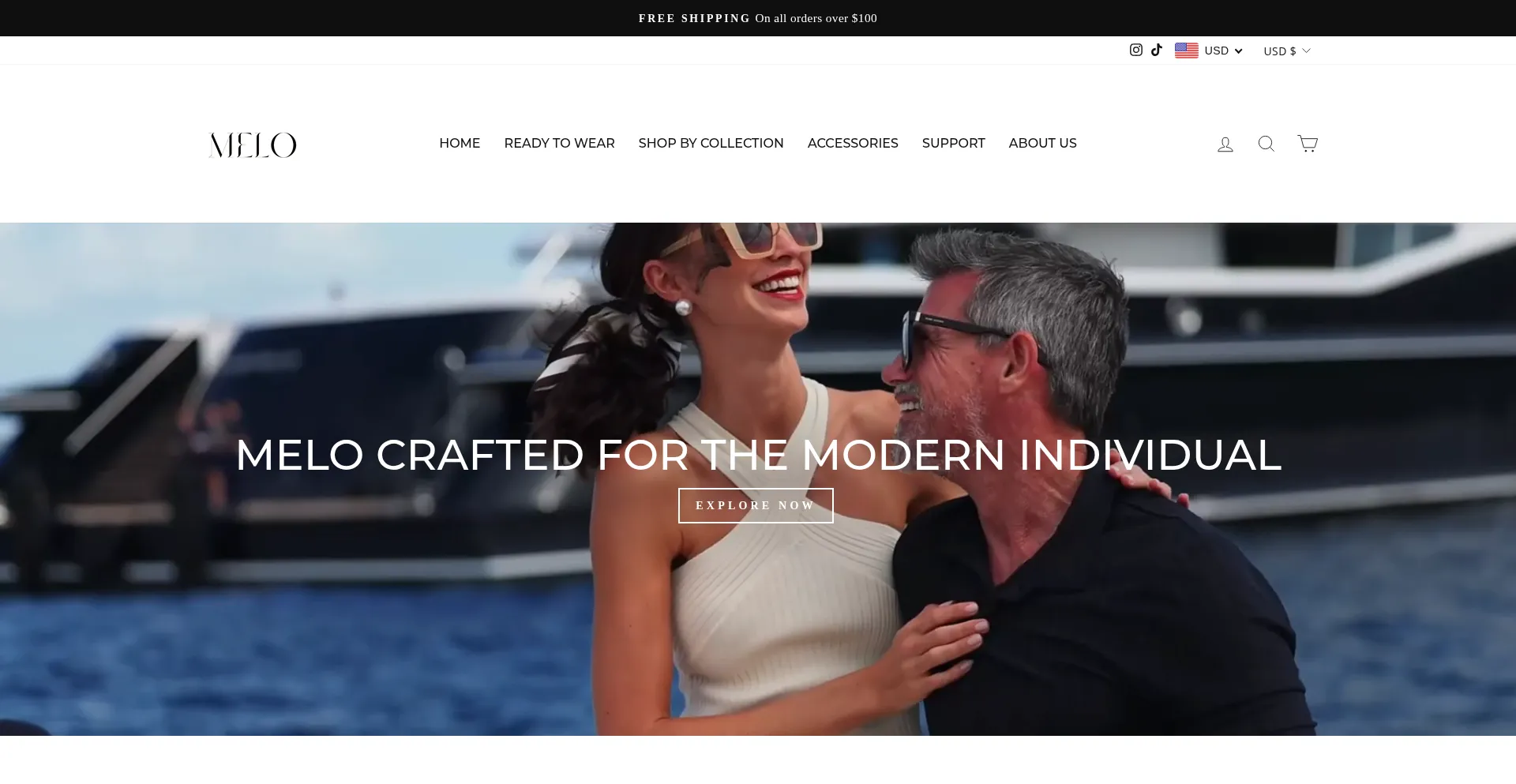
Task: Click the Explore Now button
Action: (756, 505)
